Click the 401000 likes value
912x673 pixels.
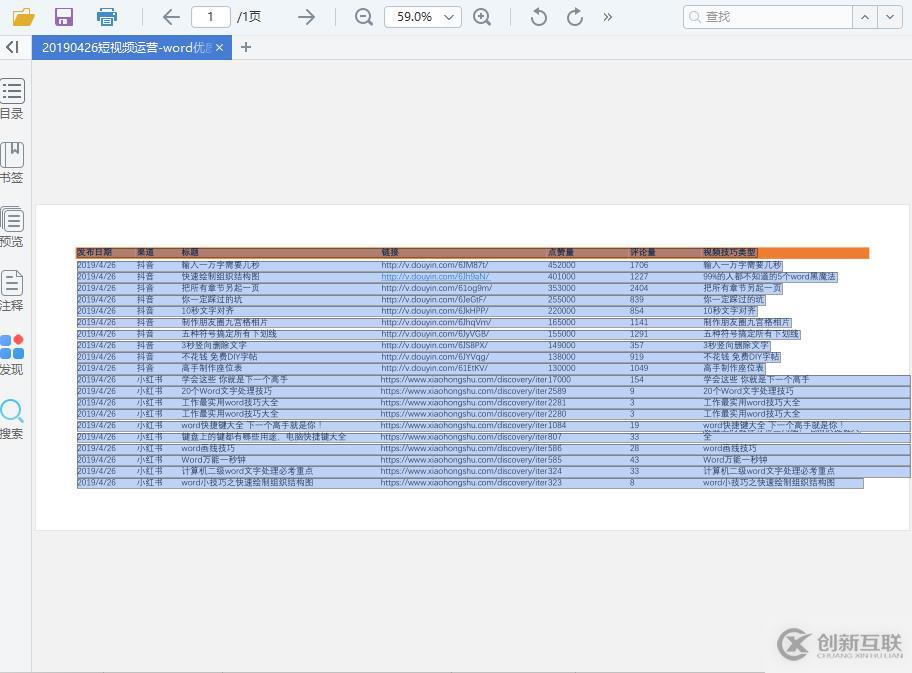point(561,276)
